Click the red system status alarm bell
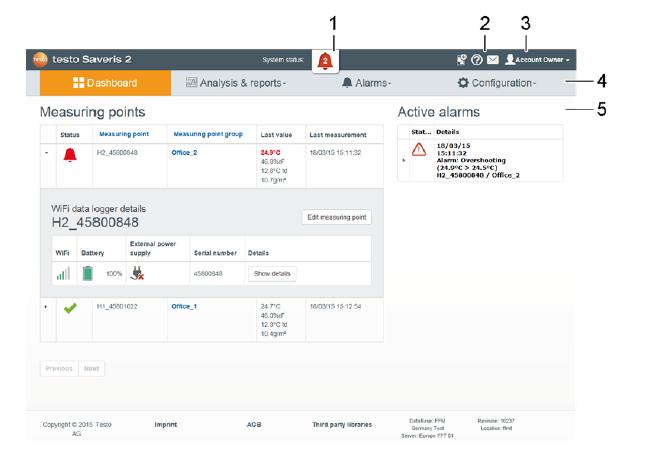The height and width of the screenshot is (456, 664). (325, 61)
